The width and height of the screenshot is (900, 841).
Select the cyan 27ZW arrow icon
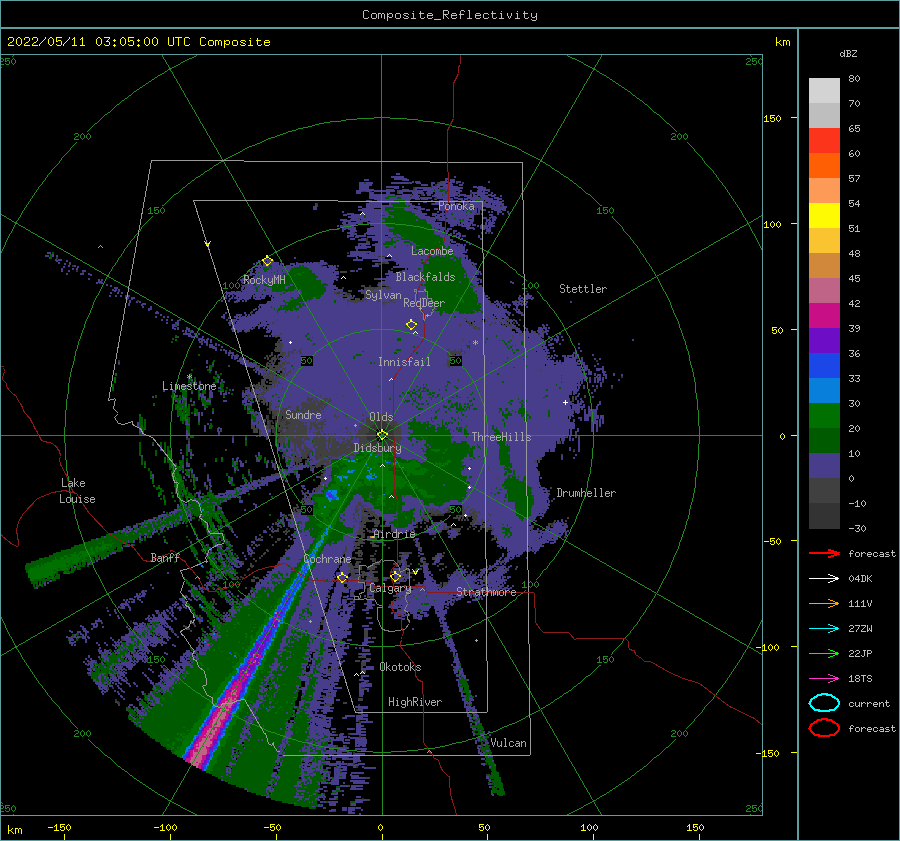click(x=824, y=629)
